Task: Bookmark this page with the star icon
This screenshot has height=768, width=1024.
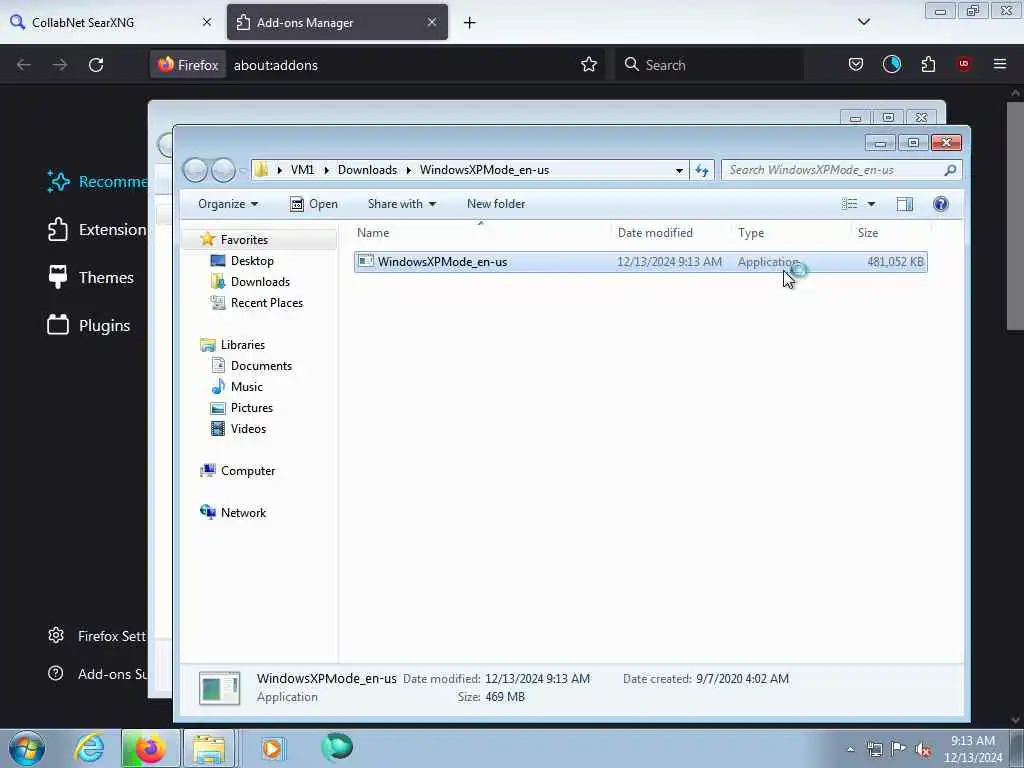Action: pyautogui.click(x=588, y=64)
